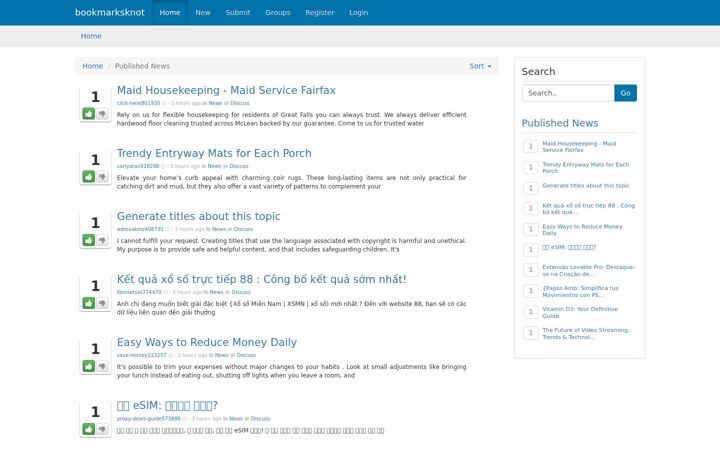Open the Groups nav item
This screenshot has height=450, width=720.
pos(278,12)
